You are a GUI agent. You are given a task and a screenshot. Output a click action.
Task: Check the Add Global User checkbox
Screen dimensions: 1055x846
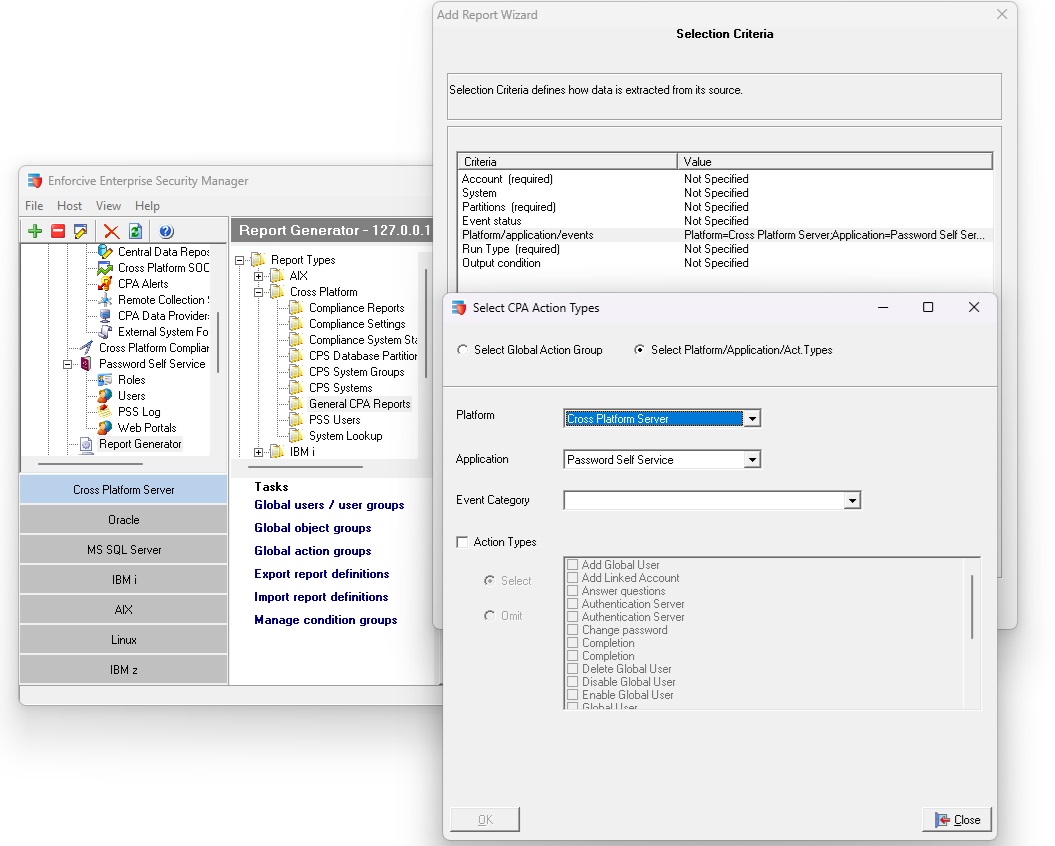click(x=573, y=565)
